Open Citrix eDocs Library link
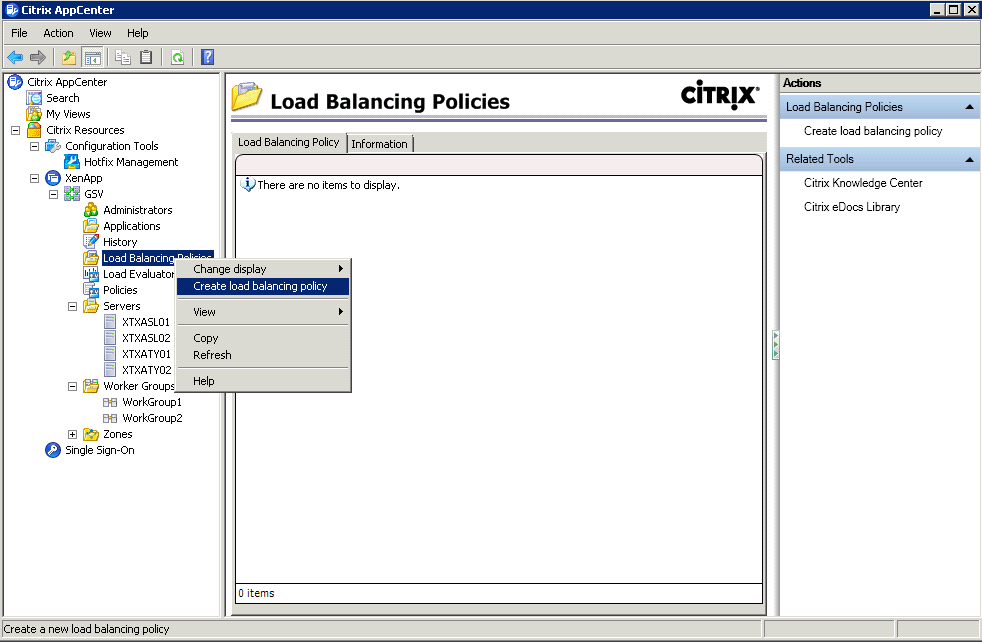 pyautogui.click(x=852, y=207)
